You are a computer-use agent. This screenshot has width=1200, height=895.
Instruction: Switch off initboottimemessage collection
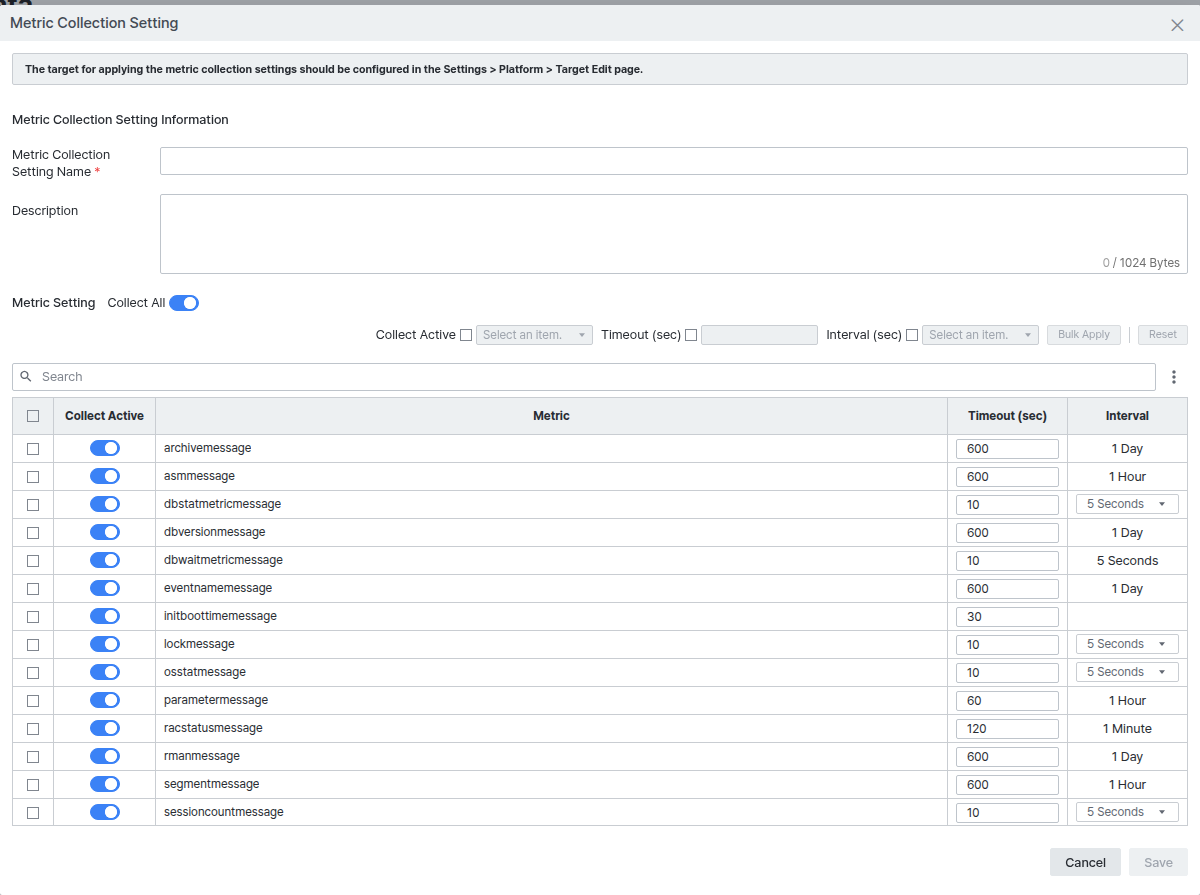point(105,616)
